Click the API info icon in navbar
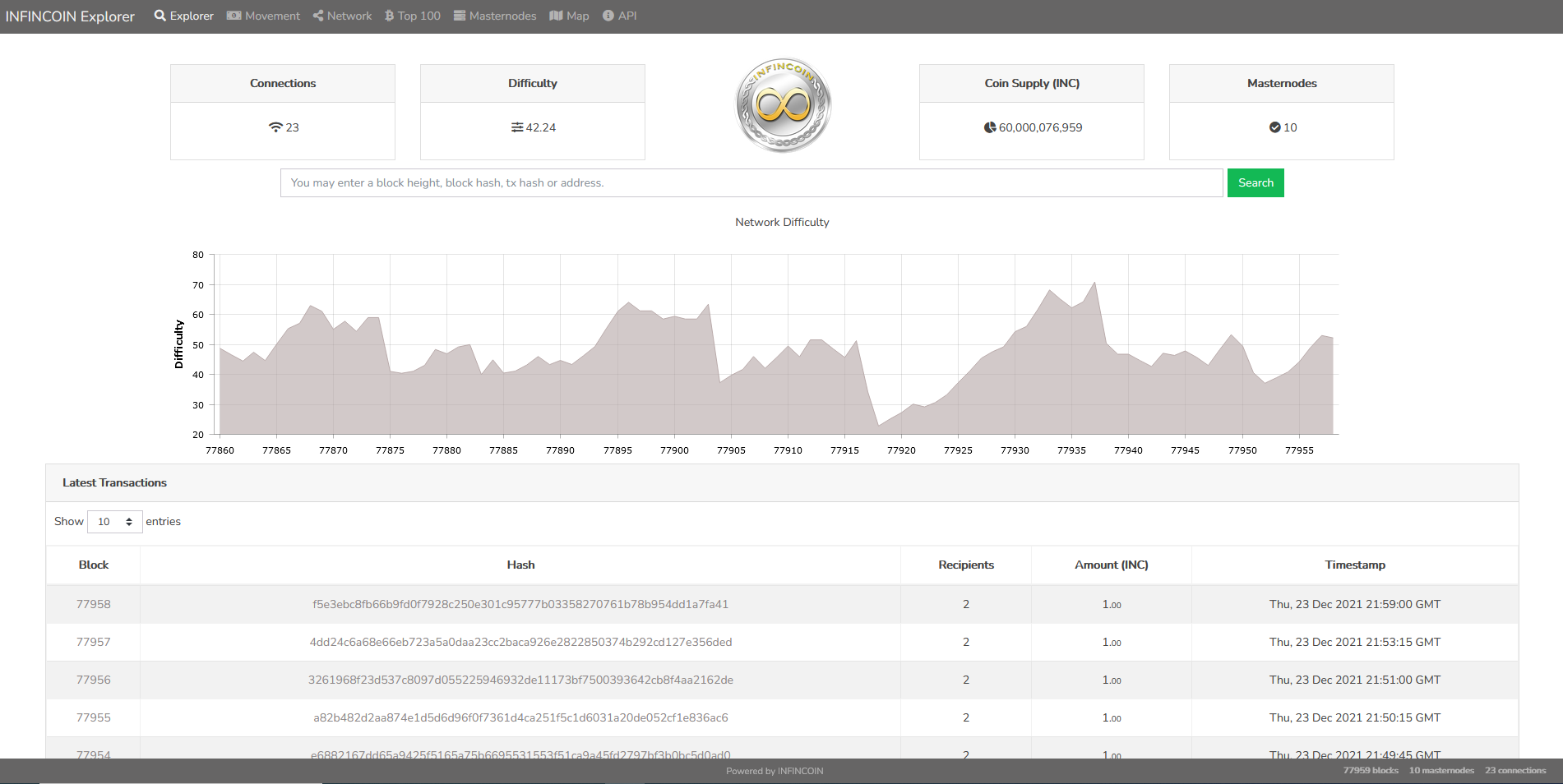This screenshot has height=784, width=1563. pos(608,16)
